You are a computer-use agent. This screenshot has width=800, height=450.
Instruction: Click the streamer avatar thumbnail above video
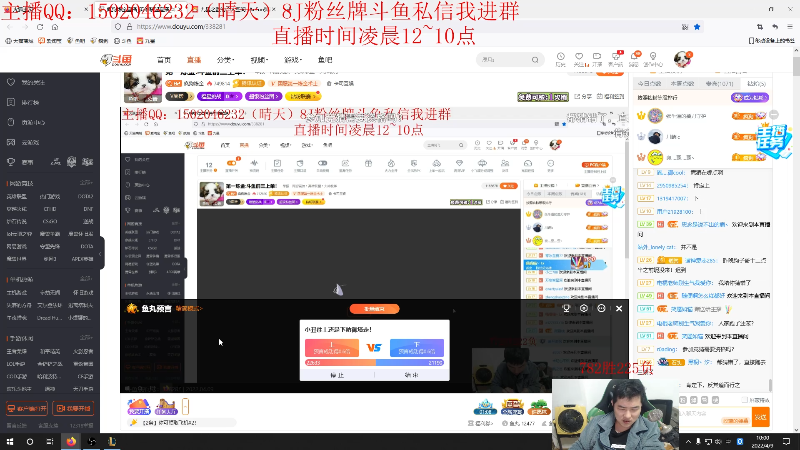(143, 87)
